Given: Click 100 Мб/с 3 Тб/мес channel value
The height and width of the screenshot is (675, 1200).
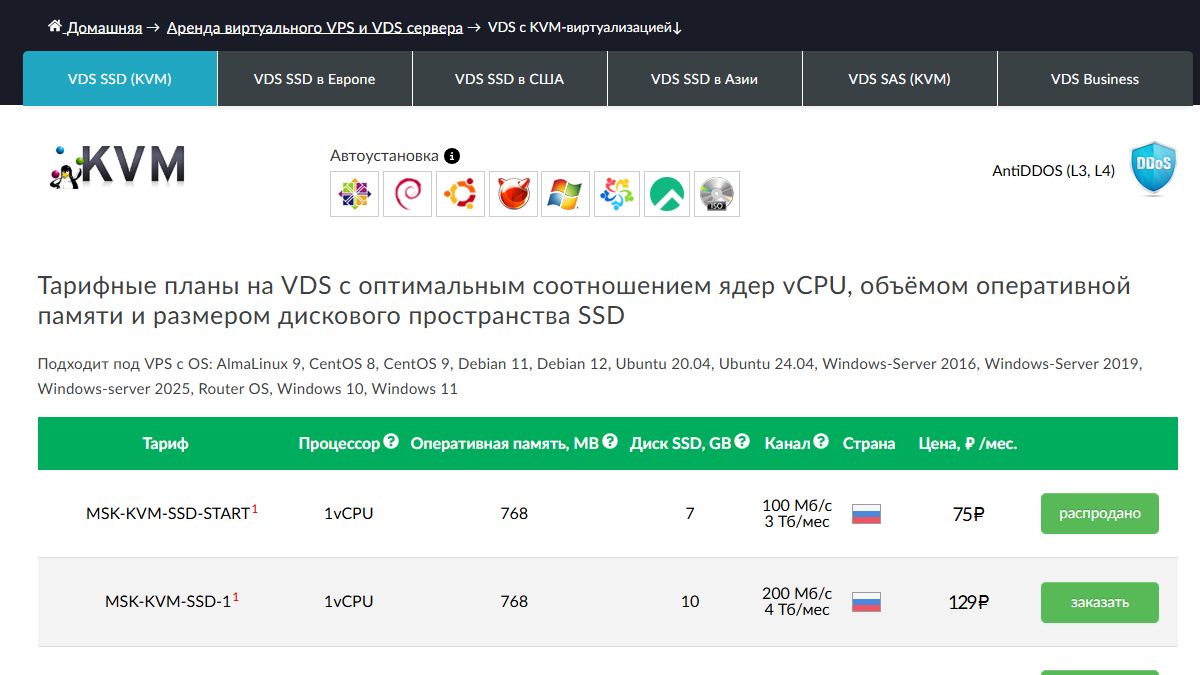Looking at the screenshot, I should [797, 514].
